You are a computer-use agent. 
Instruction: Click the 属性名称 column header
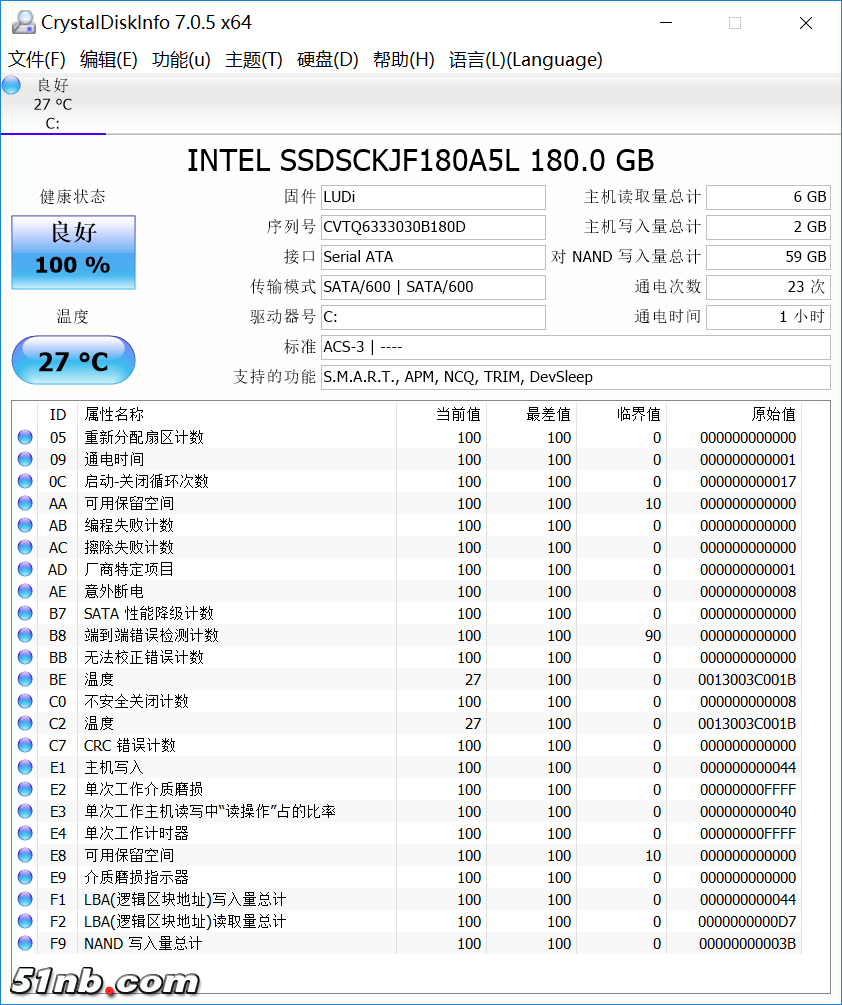pos(114,414)
